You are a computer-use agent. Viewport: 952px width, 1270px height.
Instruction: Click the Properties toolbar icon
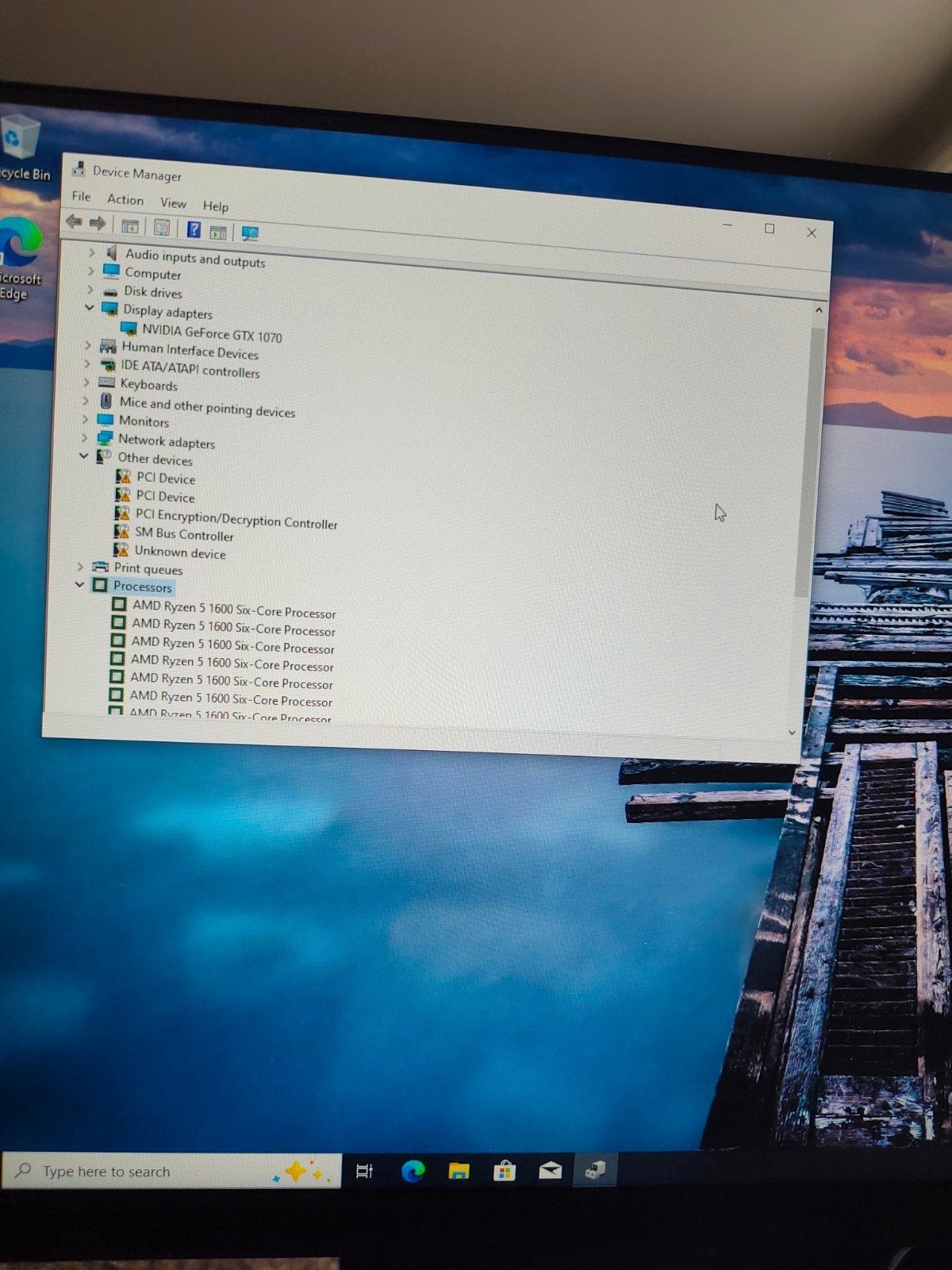click(x=162, y=228)
